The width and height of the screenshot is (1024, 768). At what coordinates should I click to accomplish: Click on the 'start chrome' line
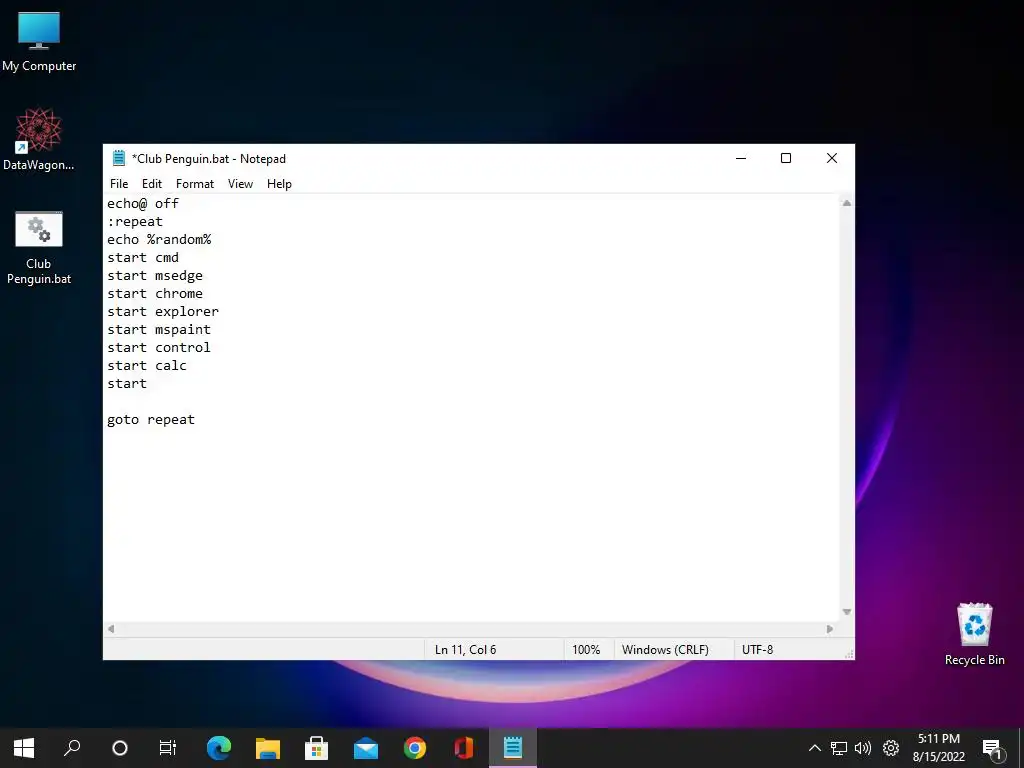coord(155,293)
